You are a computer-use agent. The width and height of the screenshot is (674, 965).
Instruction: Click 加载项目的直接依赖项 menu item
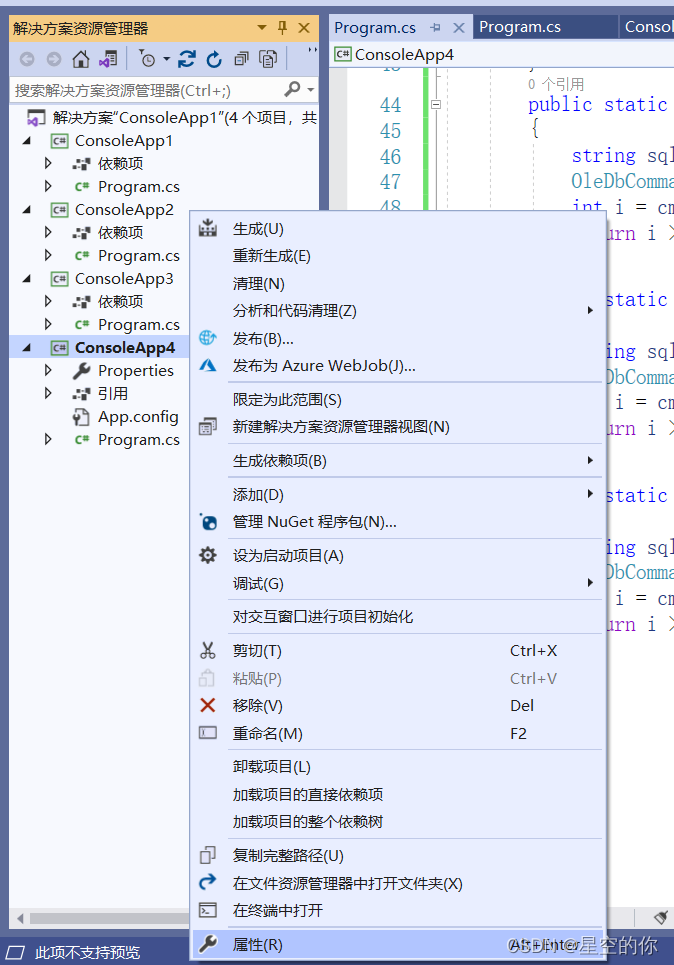point(397,795)
